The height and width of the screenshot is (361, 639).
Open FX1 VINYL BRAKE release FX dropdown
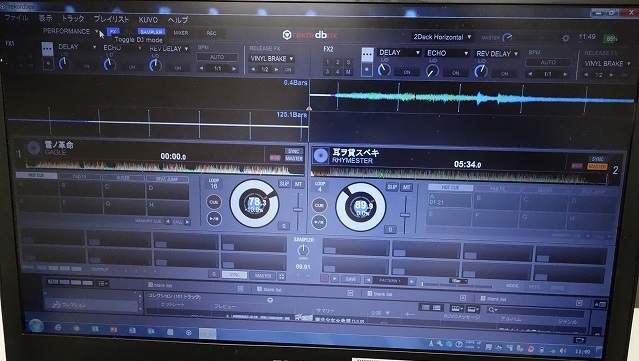coord(272,59)
